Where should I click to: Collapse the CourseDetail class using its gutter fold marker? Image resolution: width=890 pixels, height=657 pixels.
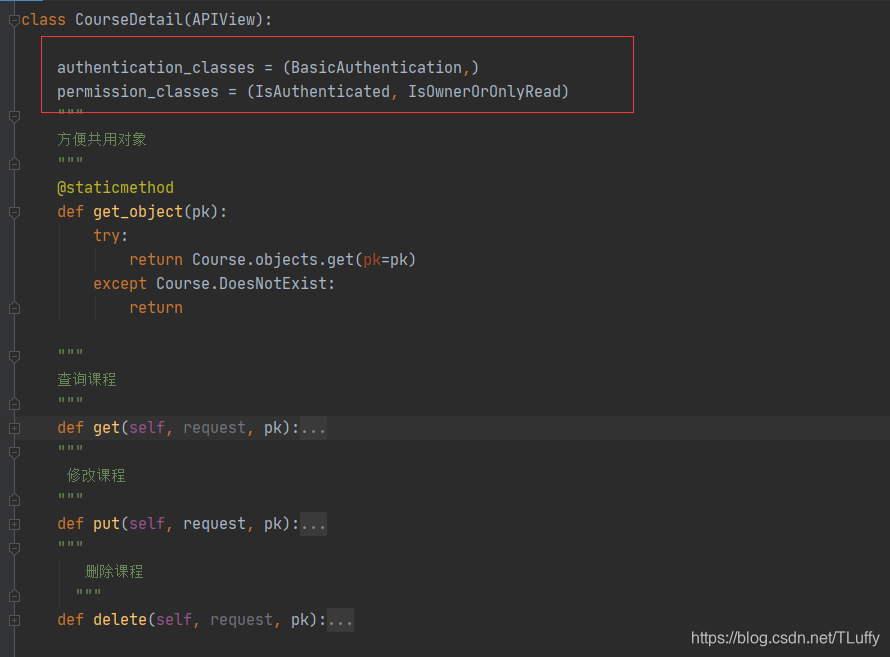coord(15,20)
